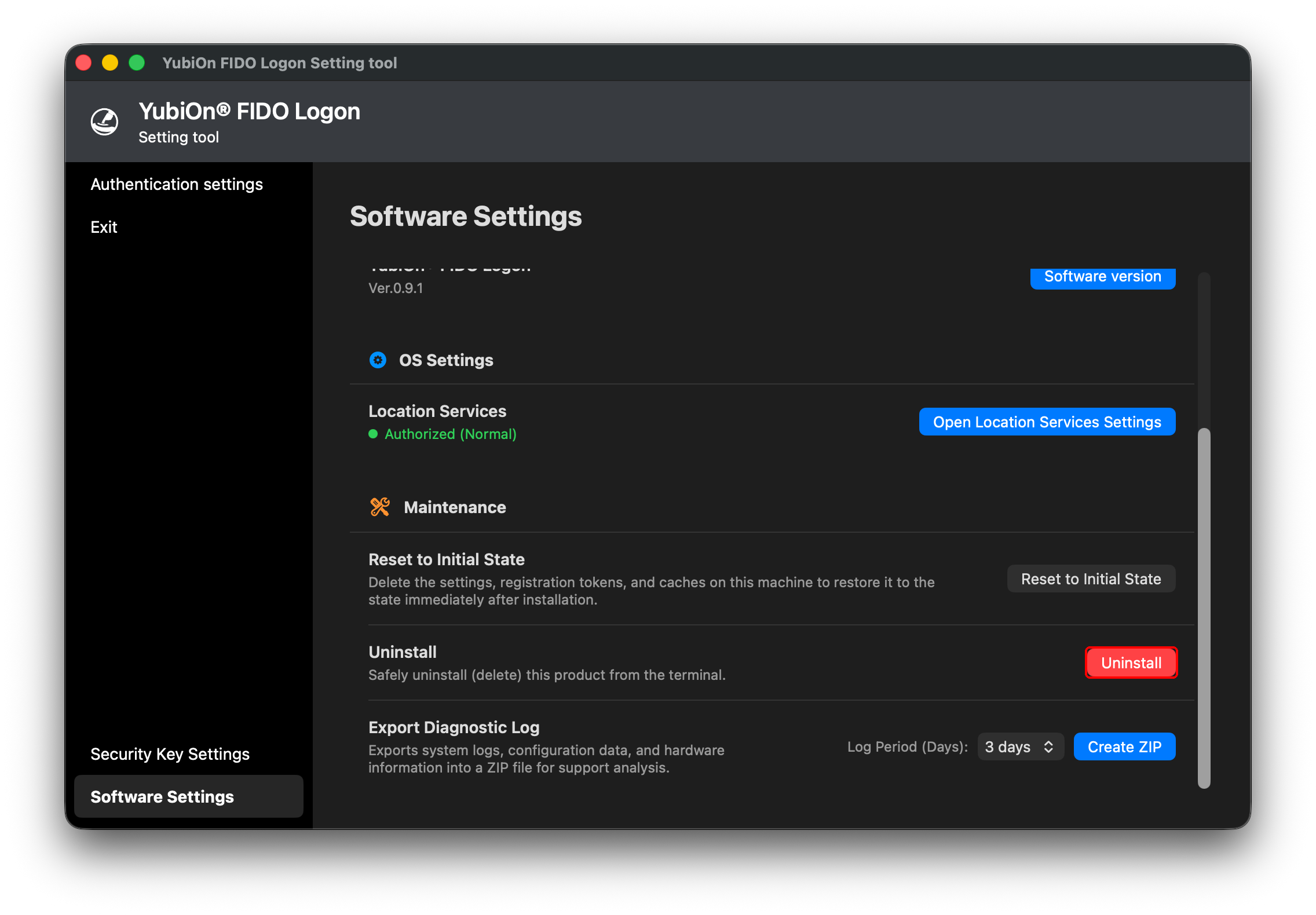Open Security Key Settings in sidebar

[170, 754]
